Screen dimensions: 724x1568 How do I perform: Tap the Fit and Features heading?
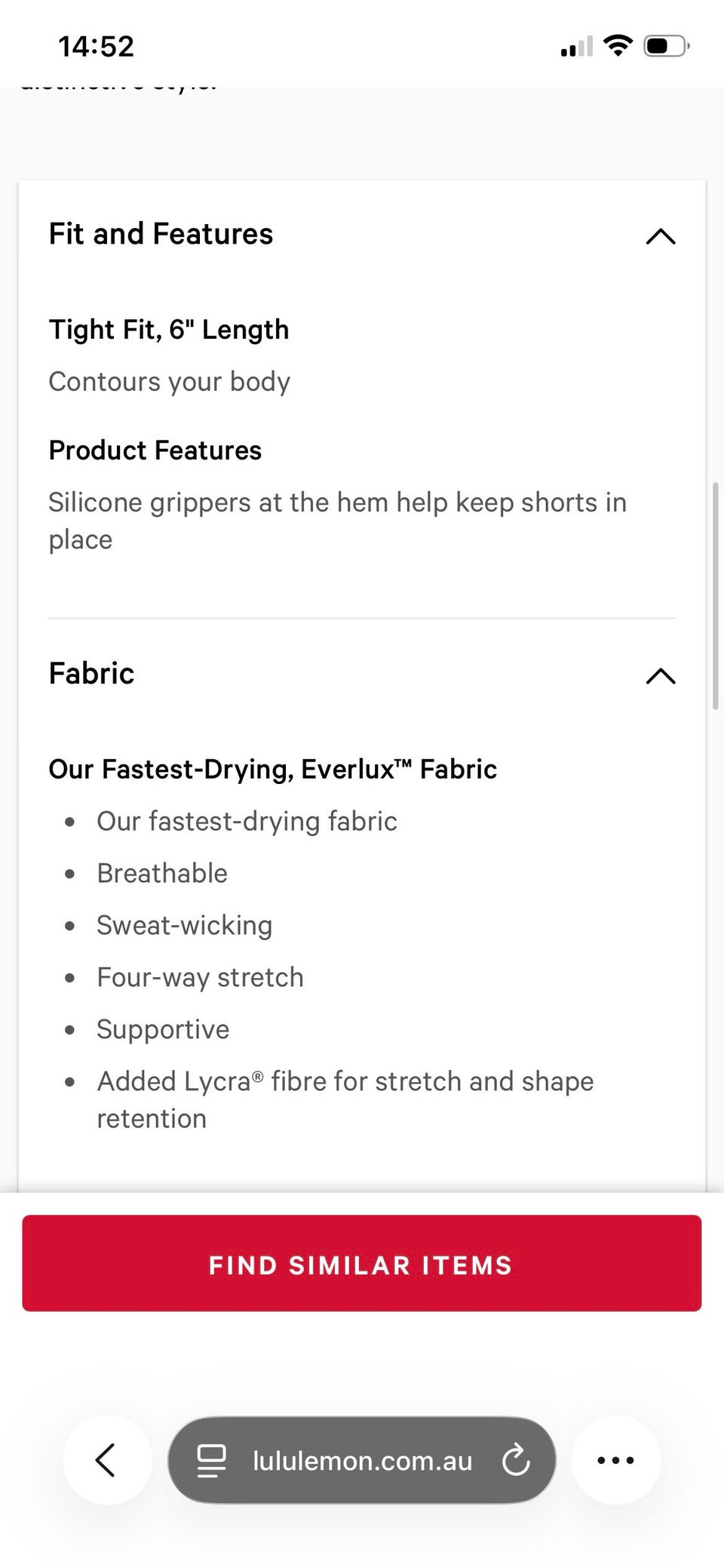click(161, 234)
